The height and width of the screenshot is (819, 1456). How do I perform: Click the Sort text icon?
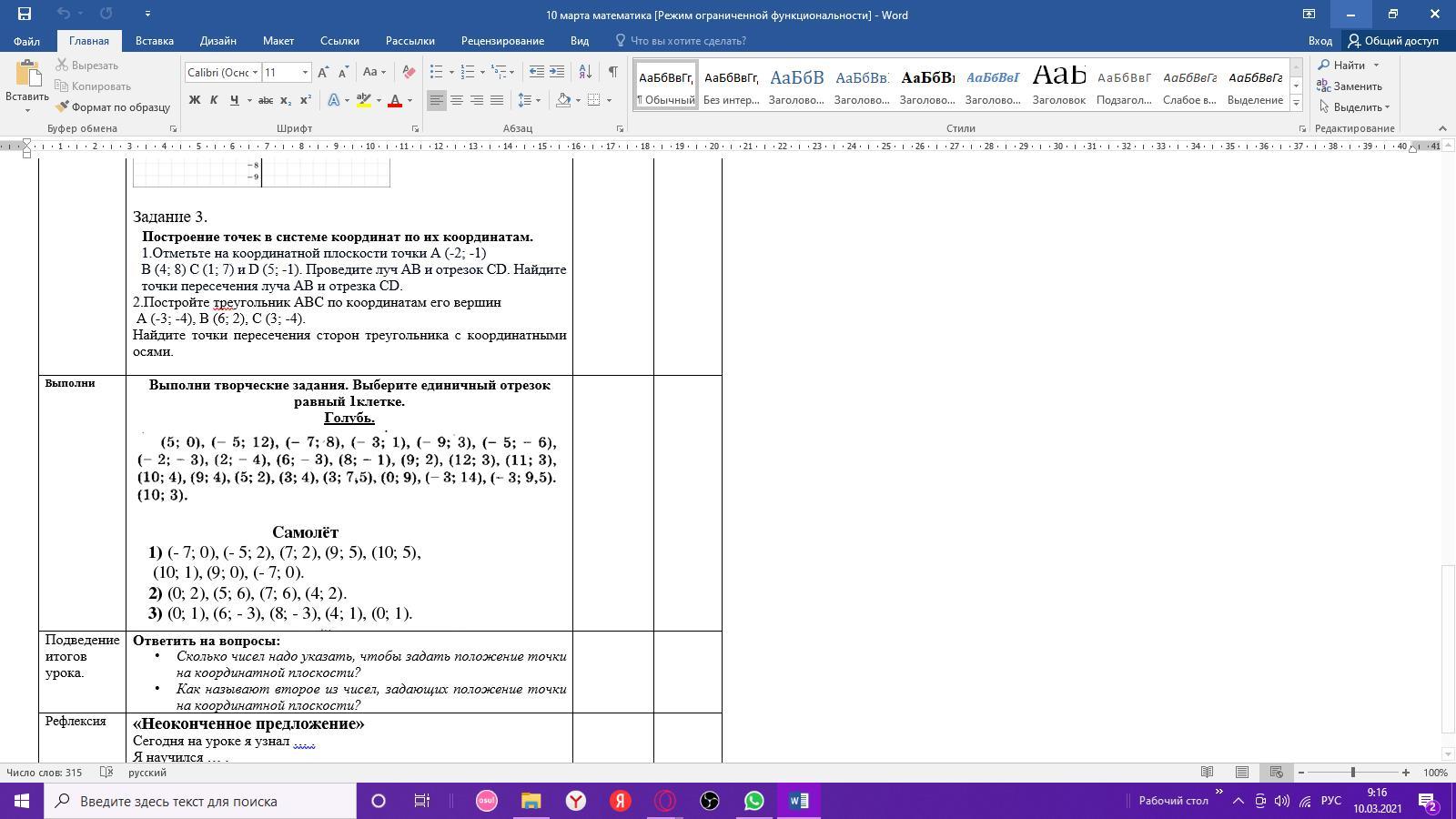(x=585, y=72)
